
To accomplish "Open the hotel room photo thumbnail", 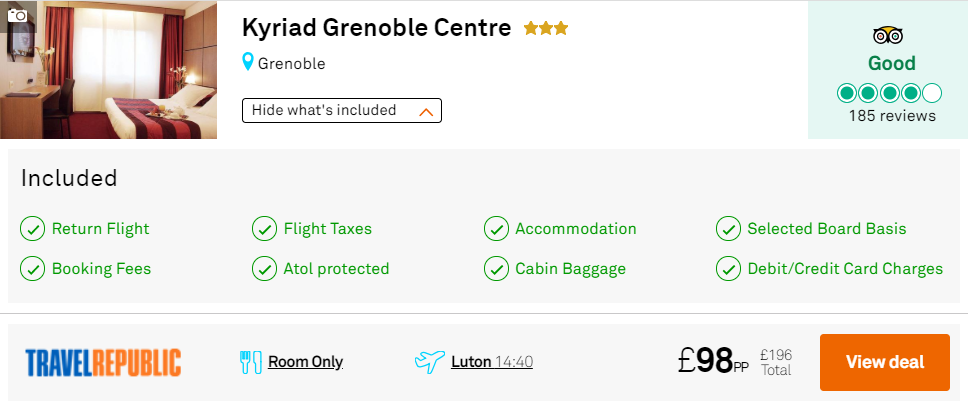I will pos(109,70).
